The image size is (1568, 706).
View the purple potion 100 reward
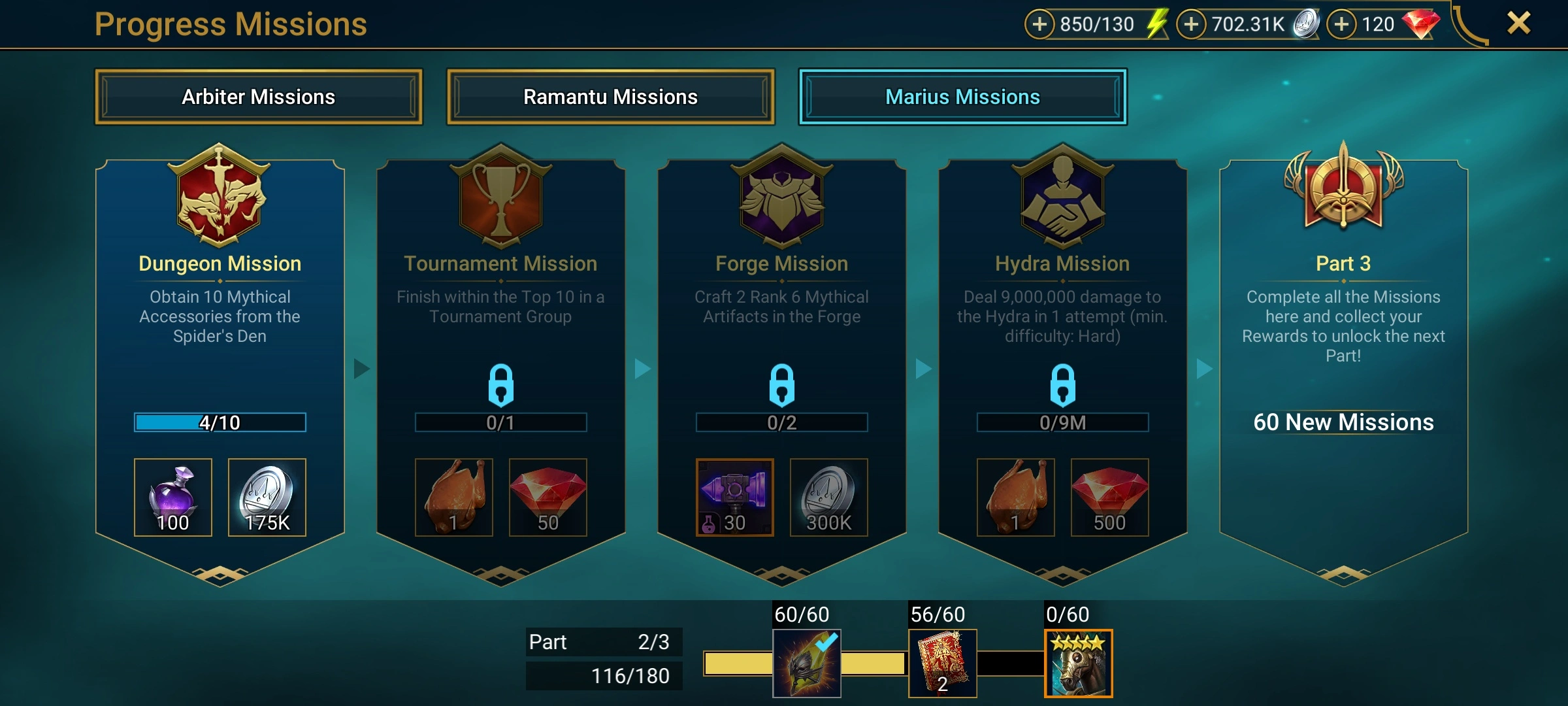tap(173, 497)
